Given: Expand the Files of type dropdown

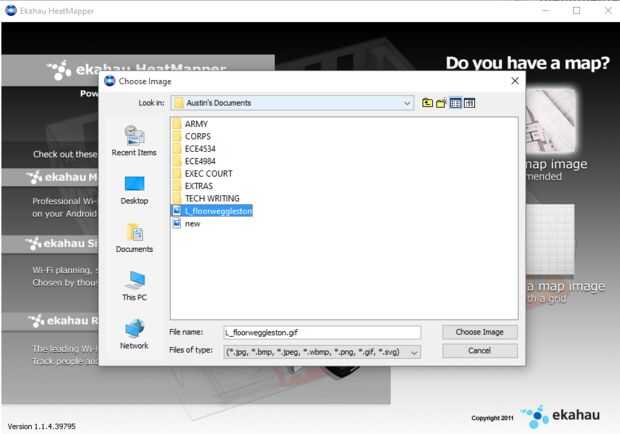Looking at the screenshot, I should point(414,352).
